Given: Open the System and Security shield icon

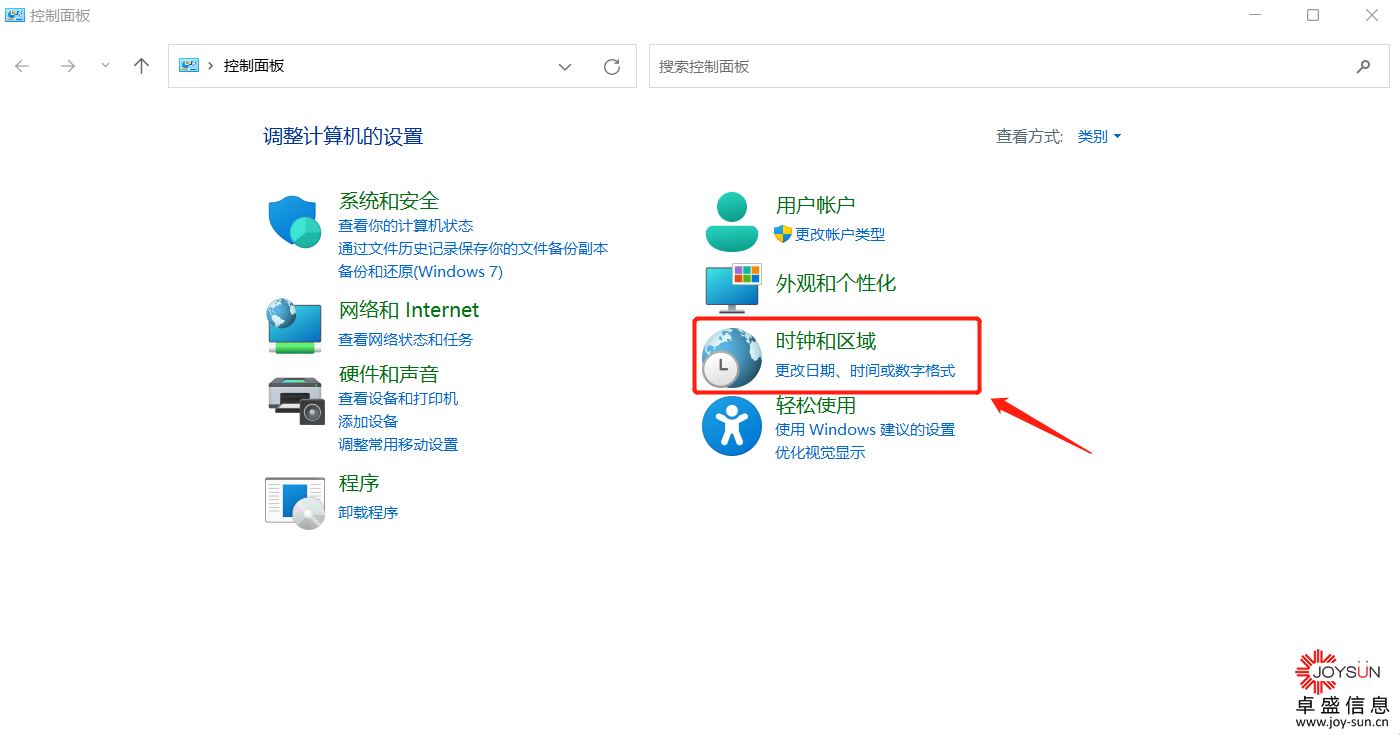Looking at the screenshot, I should point(294,222).
